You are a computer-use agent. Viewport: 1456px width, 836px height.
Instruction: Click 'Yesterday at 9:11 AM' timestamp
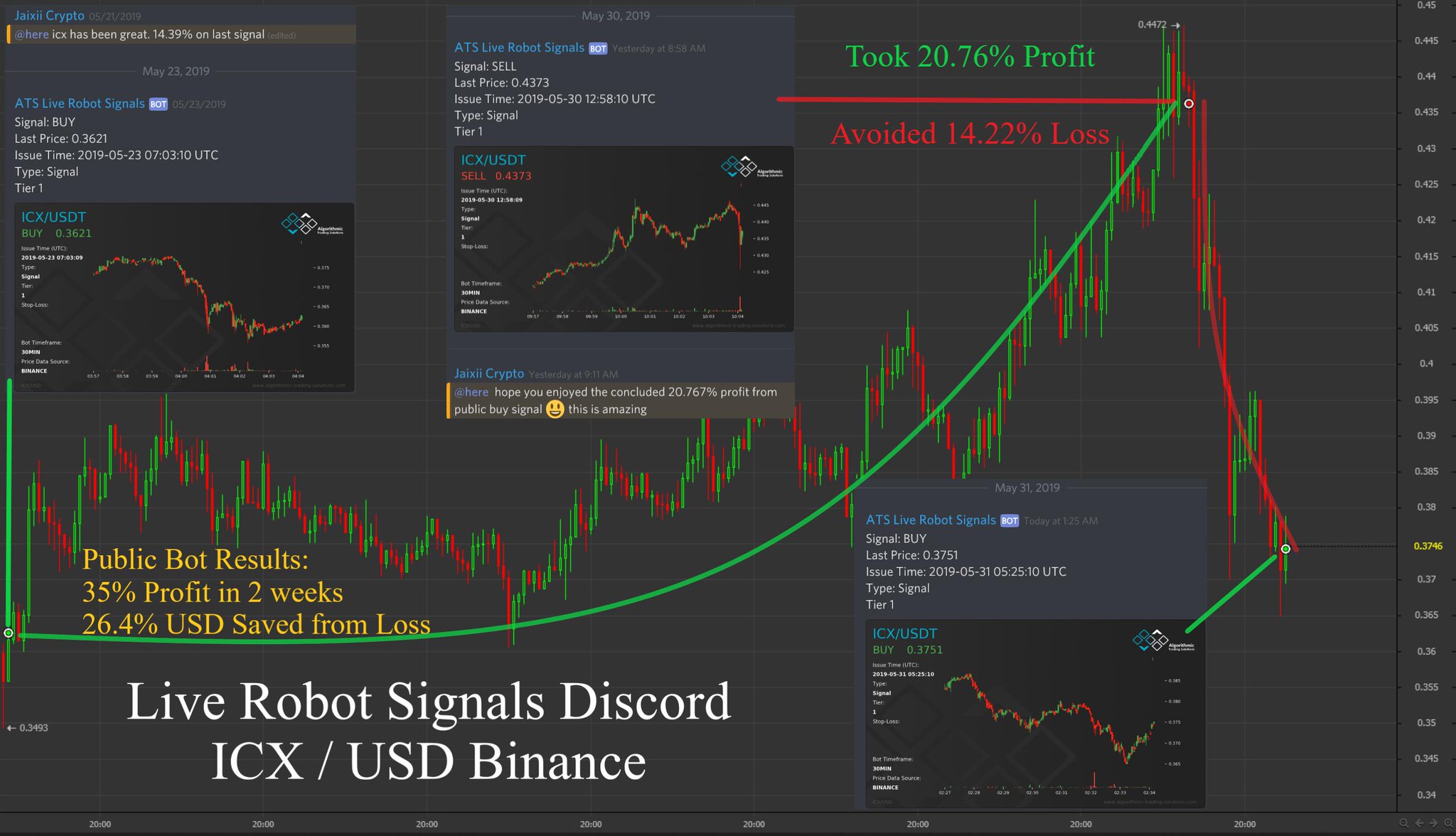[x=573, y=375]
